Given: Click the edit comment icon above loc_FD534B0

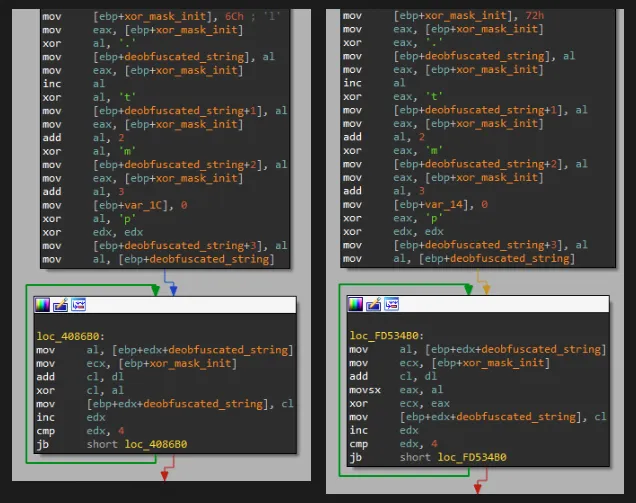Looking at the screenshot, I should [374, 304].
